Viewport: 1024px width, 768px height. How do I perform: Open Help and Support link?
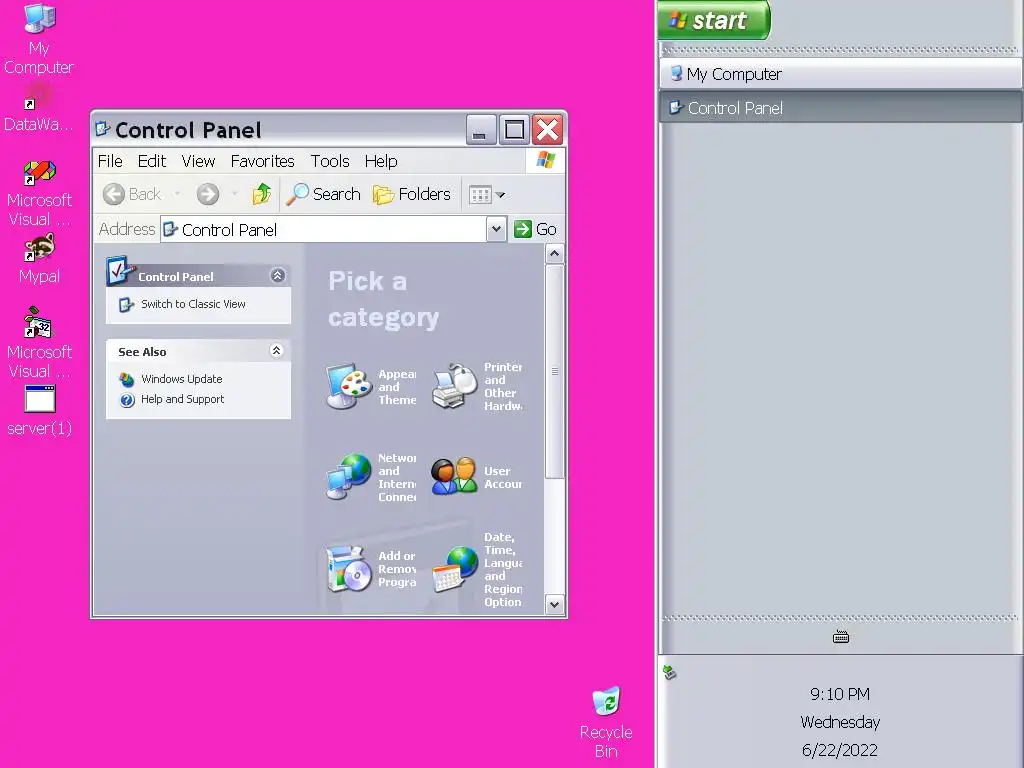click(x=182, y=399)
